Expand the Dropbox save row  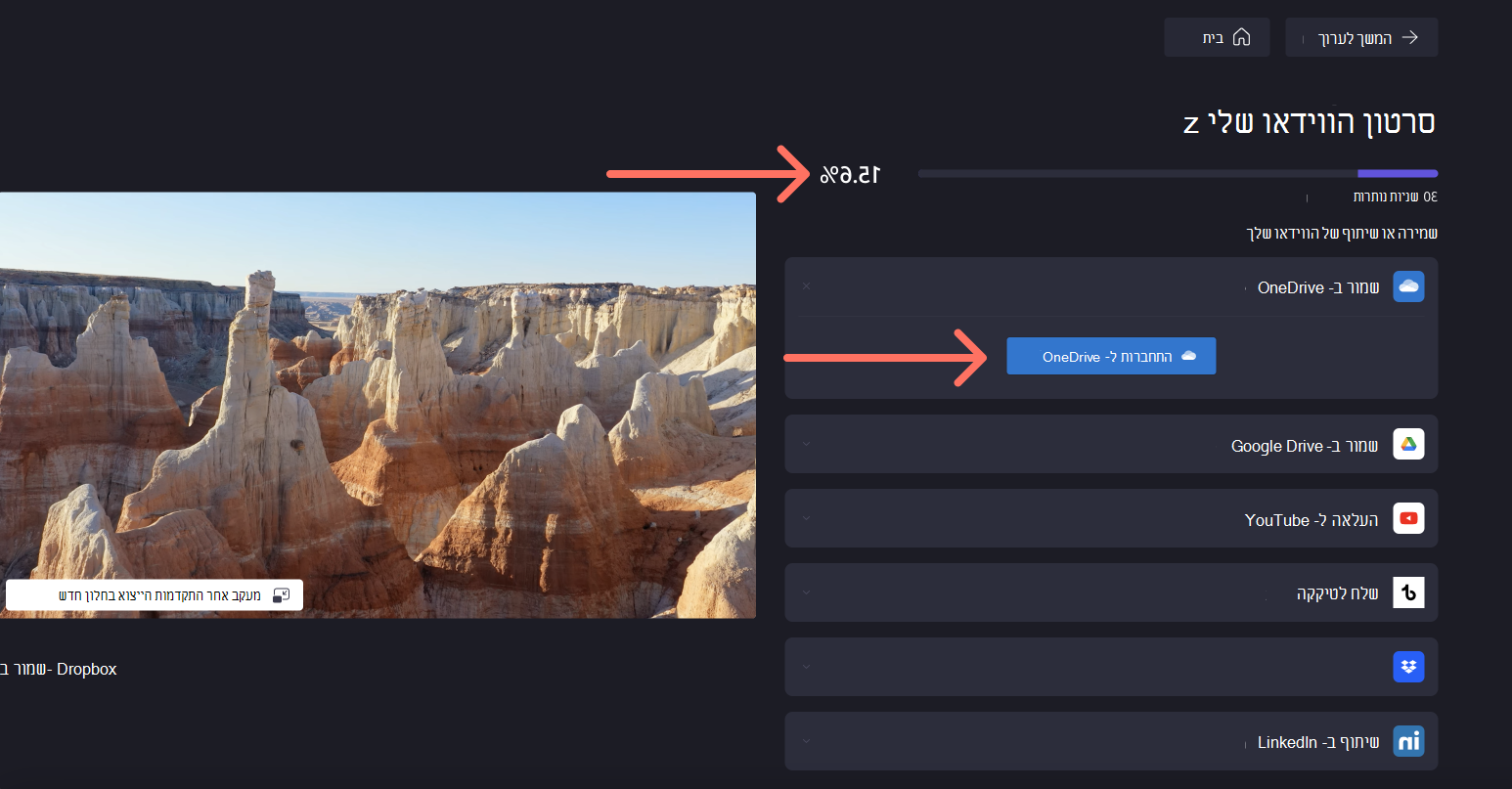pos(806,667)
